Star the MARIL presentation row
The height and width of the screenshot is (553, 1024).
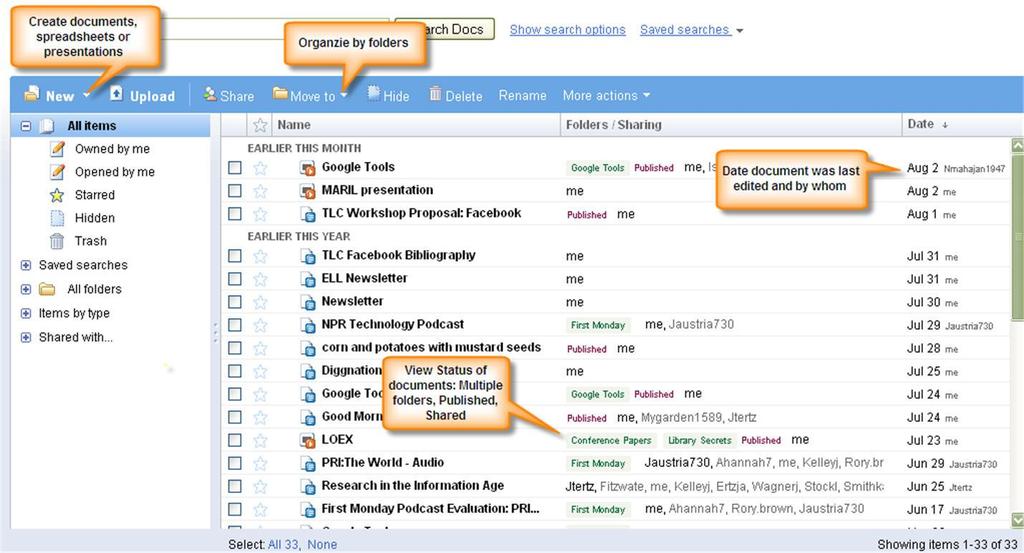coord(260,191)
